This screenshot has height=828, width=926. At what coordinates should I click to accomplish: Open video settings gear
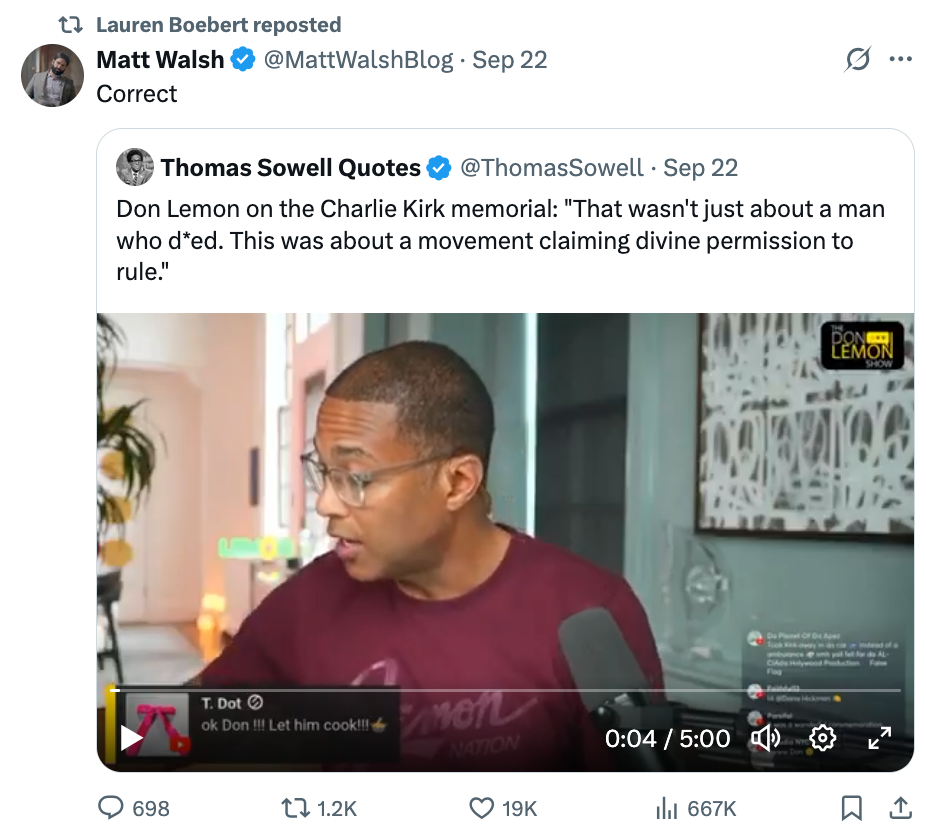(822, 738)
